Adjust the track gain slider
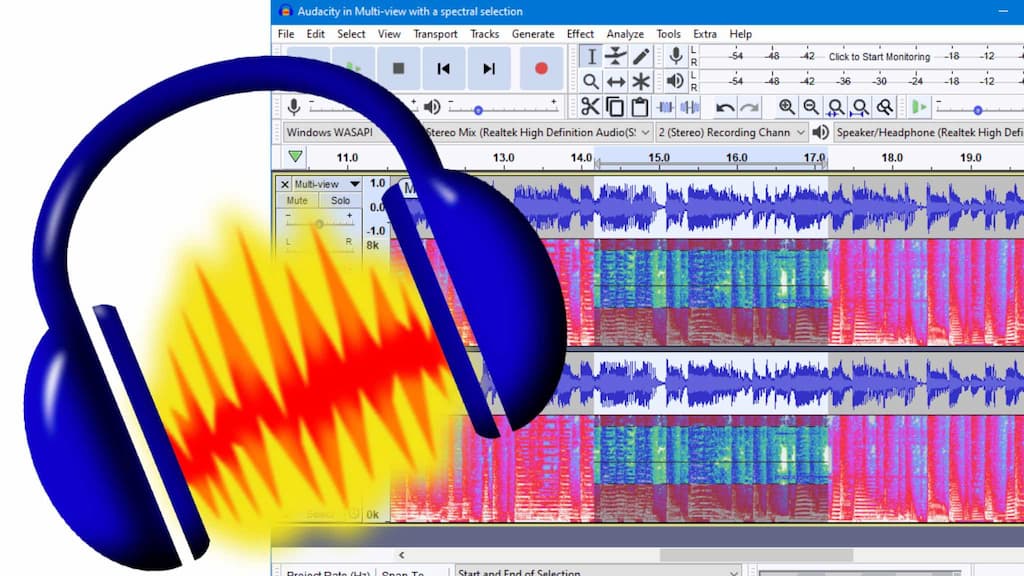This screenshot has height=576, width=1024. click(319, 223)
